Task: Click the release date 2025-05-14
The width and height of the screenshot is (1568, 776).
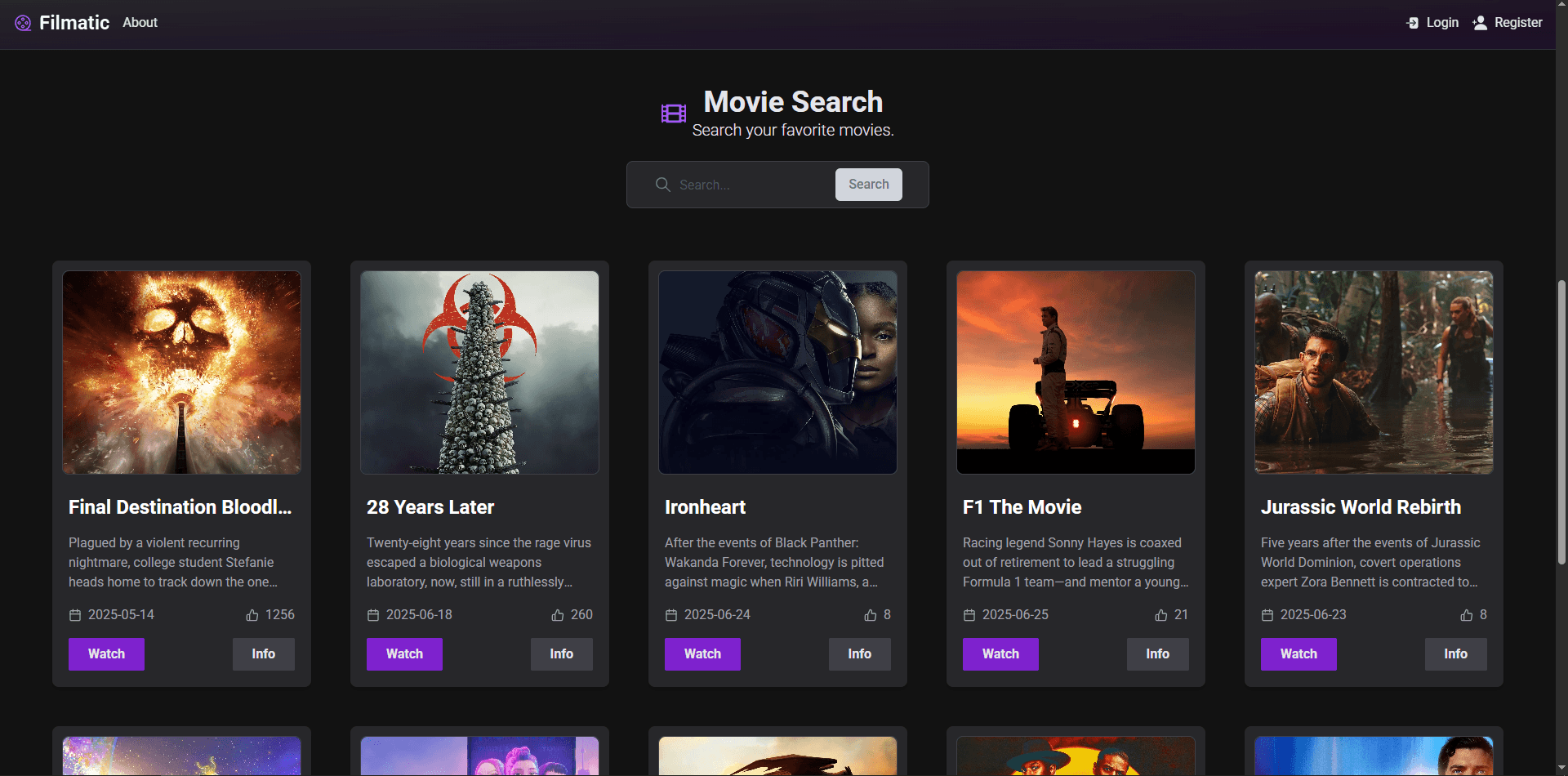Action: point(121,615)
